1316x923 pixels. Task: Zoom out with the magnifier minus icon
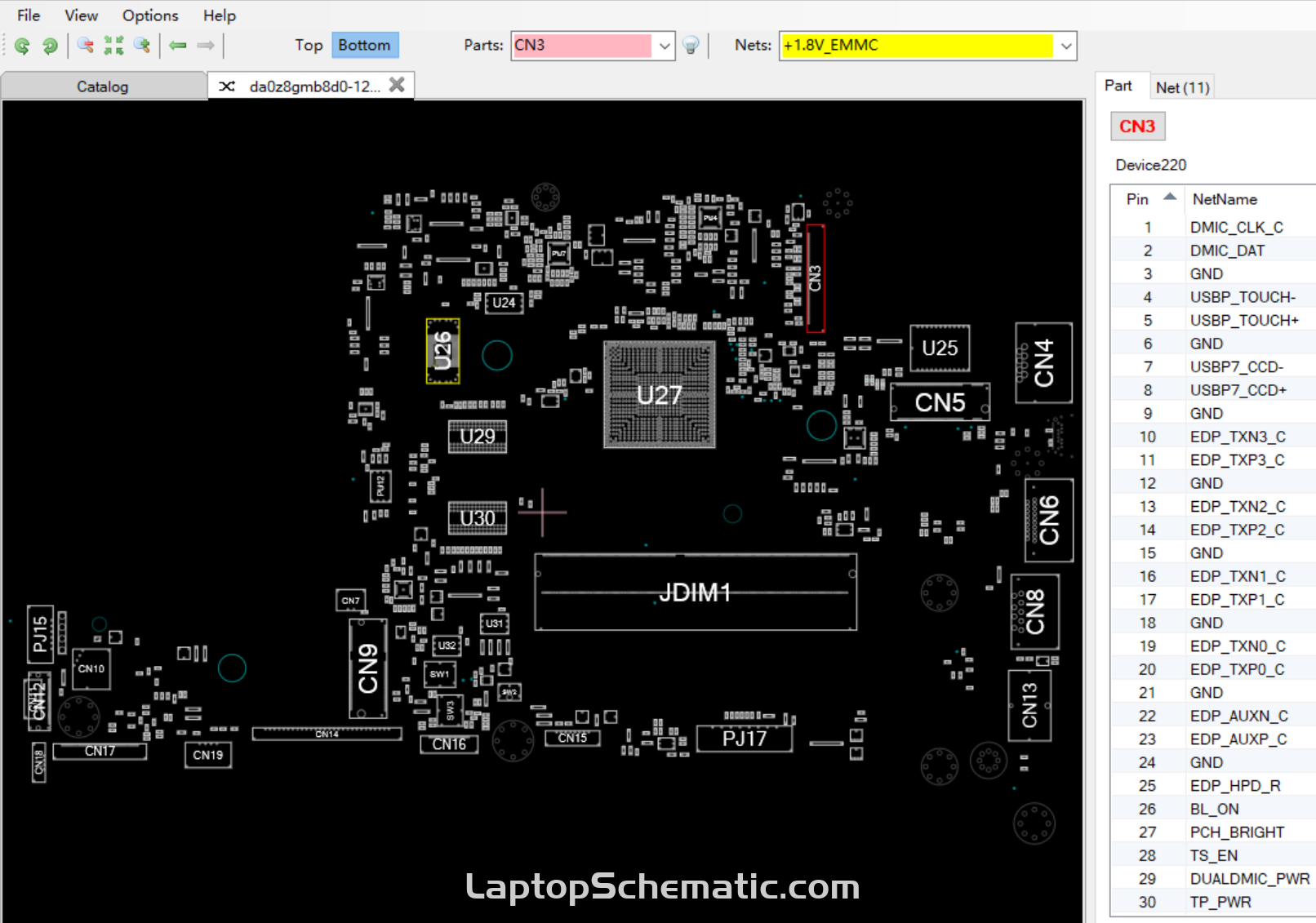tap(85, 46)
